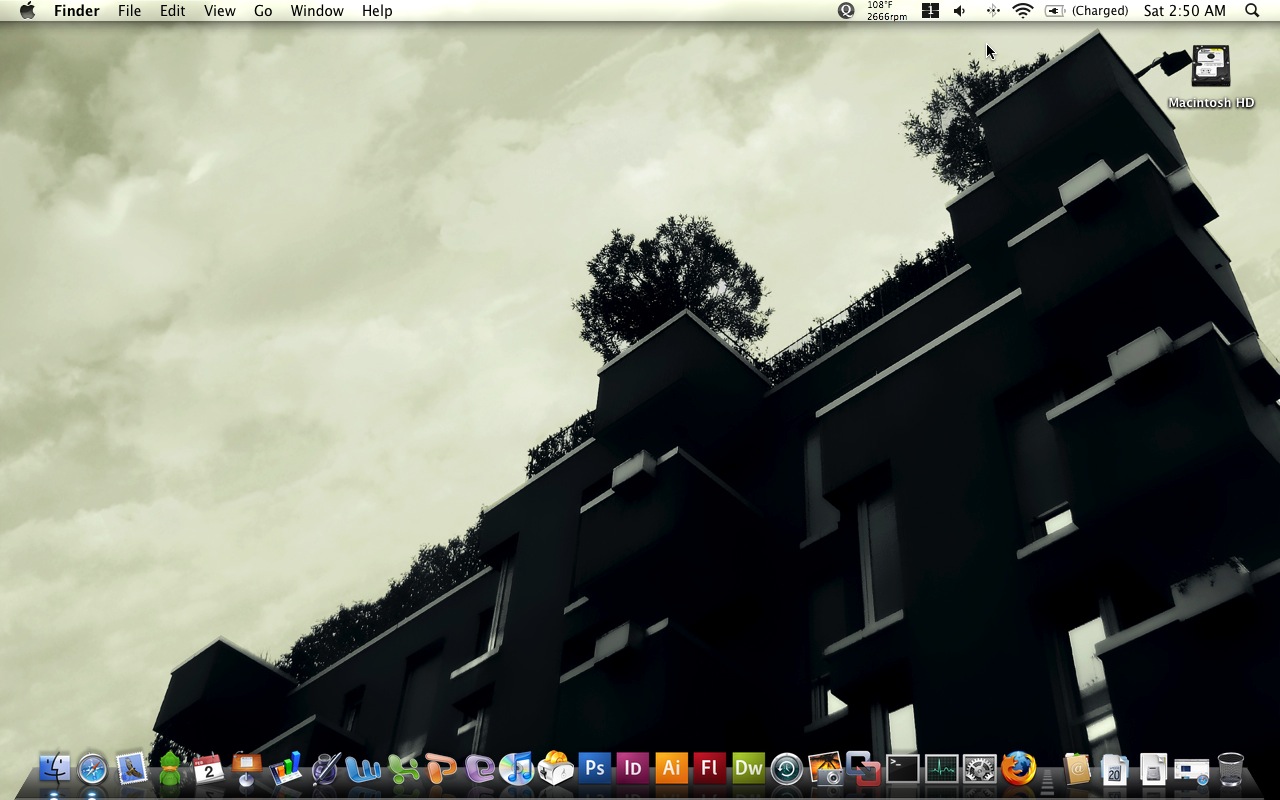The height and width of the screenshot is (800, 1280).
Task: Open iCal calendar in the Dock
Action: point(209,769)
